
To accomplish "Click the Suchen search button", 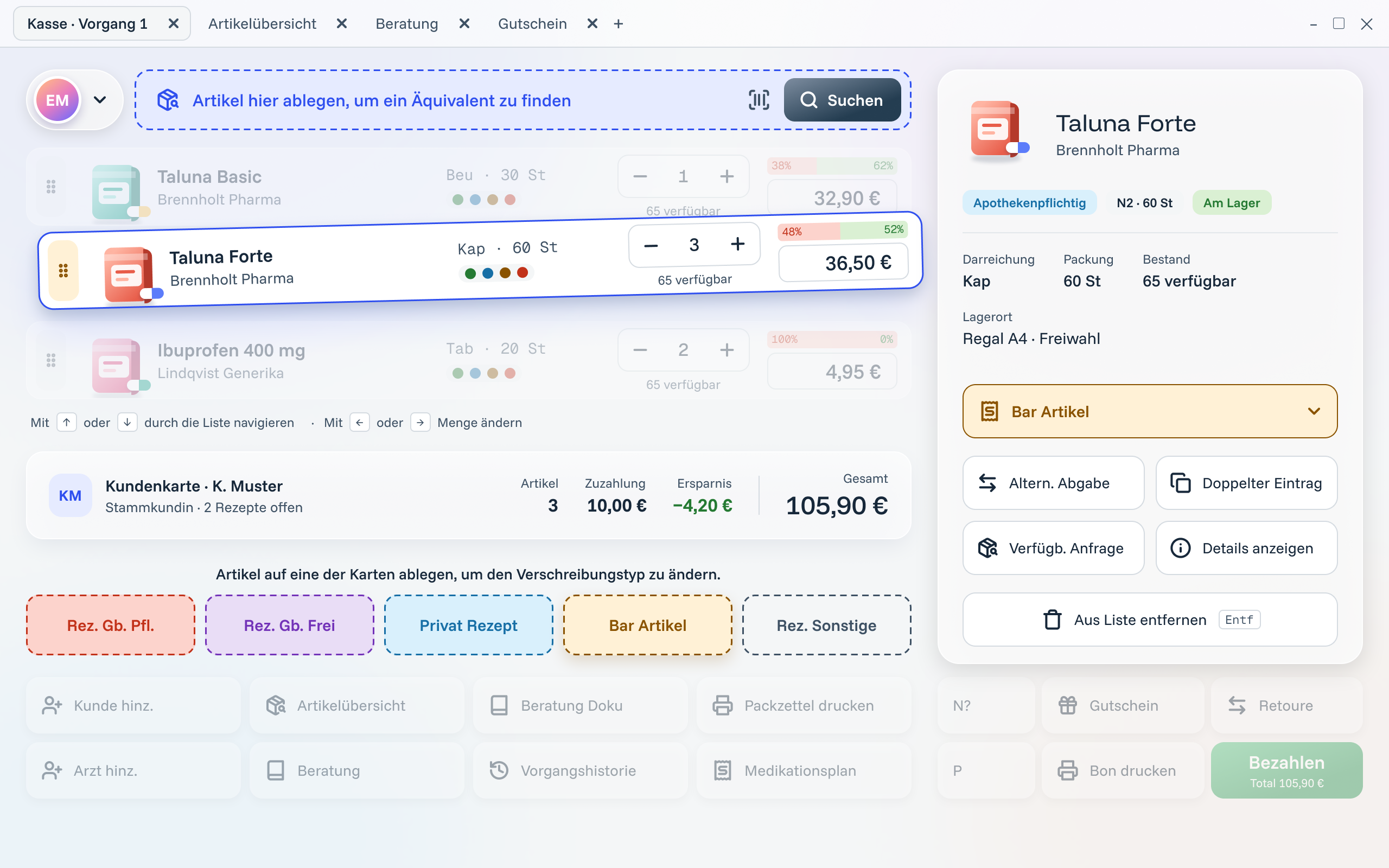I will 842,100.
